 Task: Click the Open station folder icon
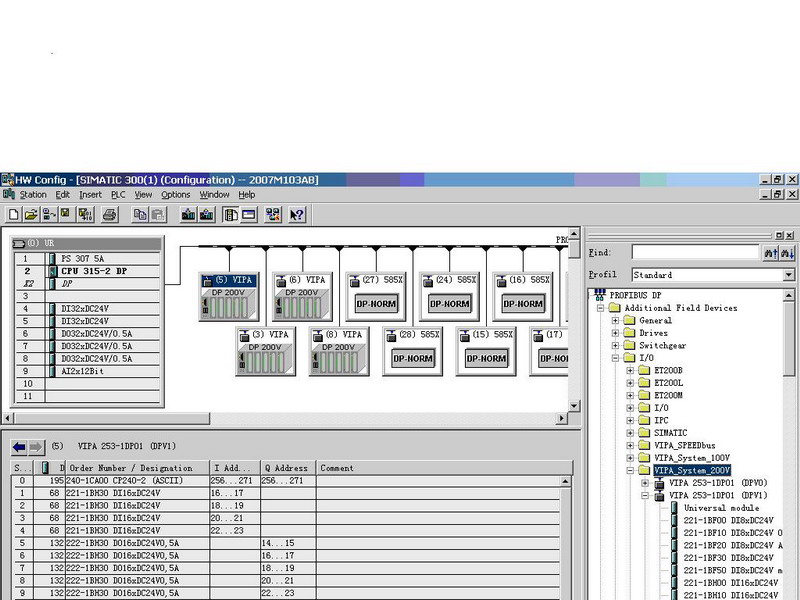[31, 215]
